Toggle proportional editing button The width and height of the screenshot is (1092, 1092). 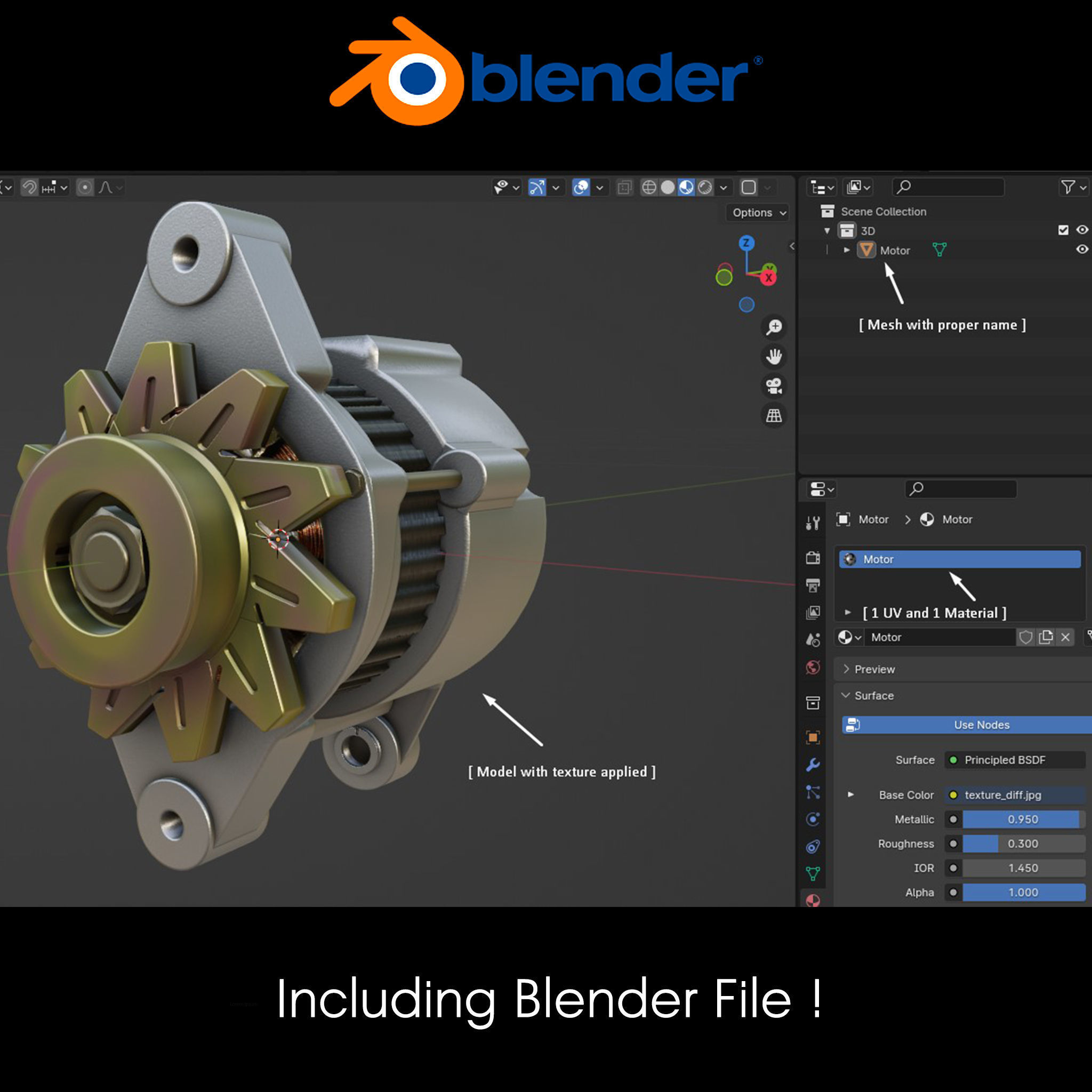[85, 187]
